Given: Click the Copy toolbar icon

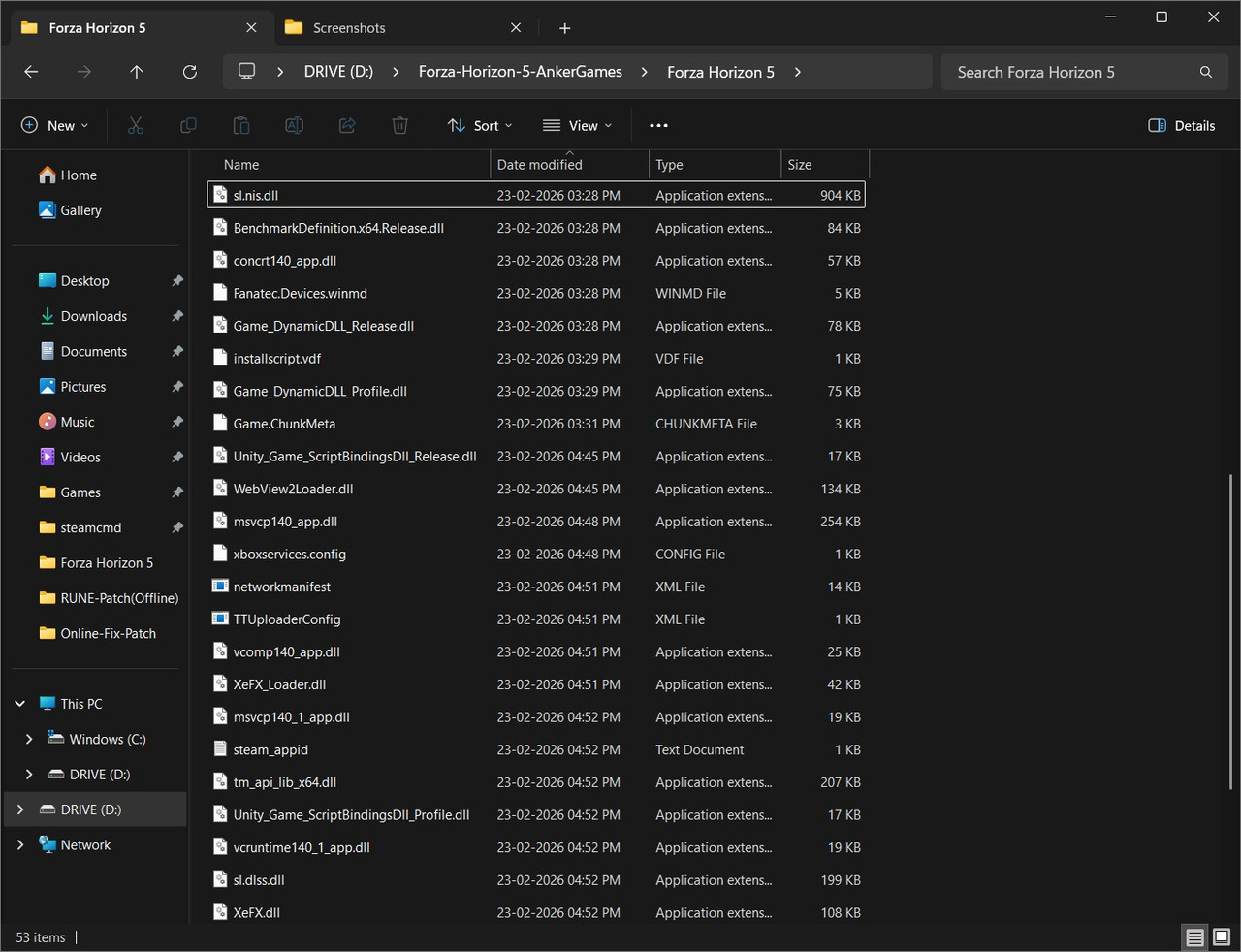Looking at the screenshot, I should [188, 125].
